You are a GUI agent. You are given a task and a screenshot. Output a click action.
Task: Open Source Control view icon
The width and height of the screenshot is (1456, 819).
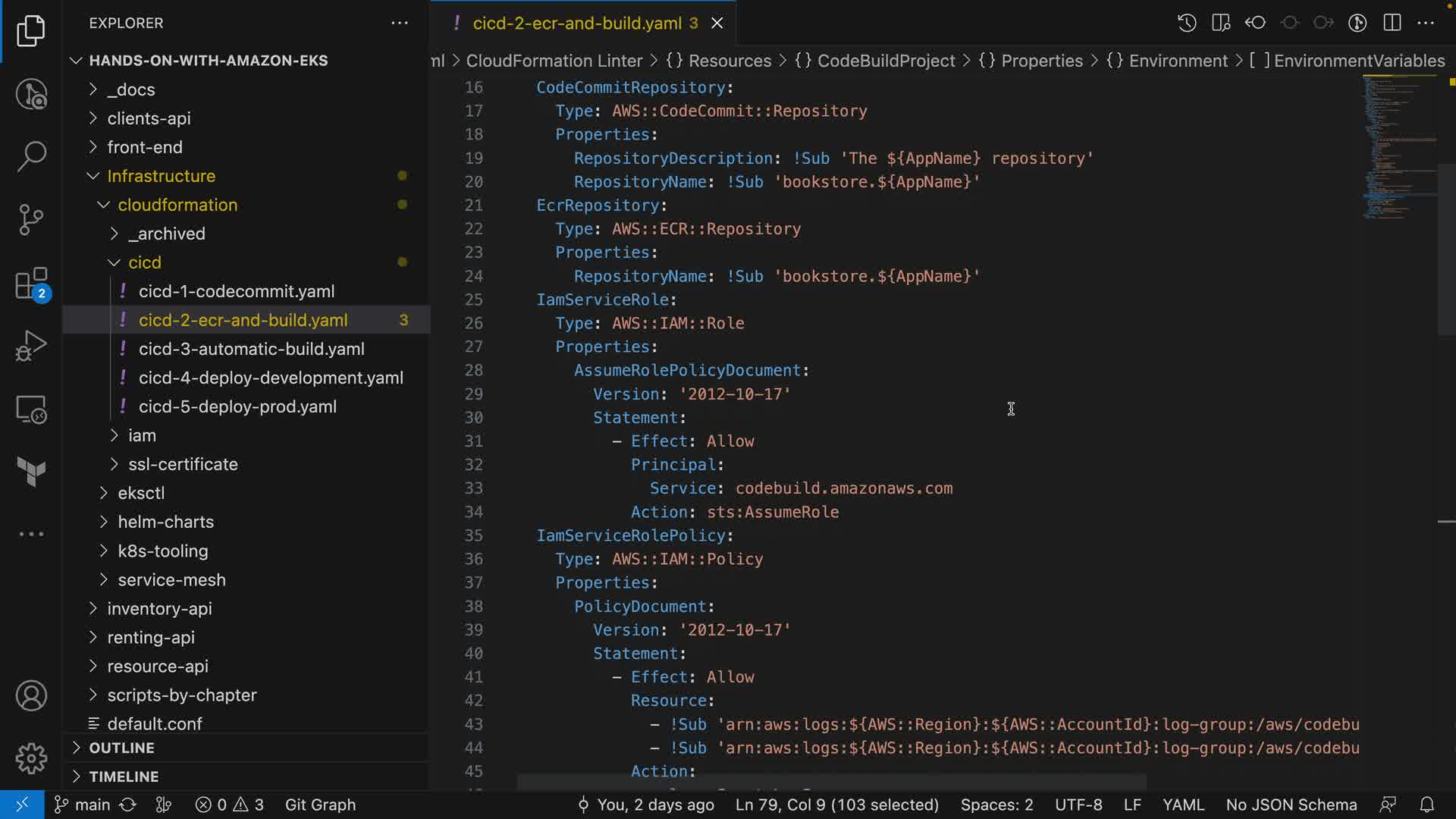(x=31, y=220)
